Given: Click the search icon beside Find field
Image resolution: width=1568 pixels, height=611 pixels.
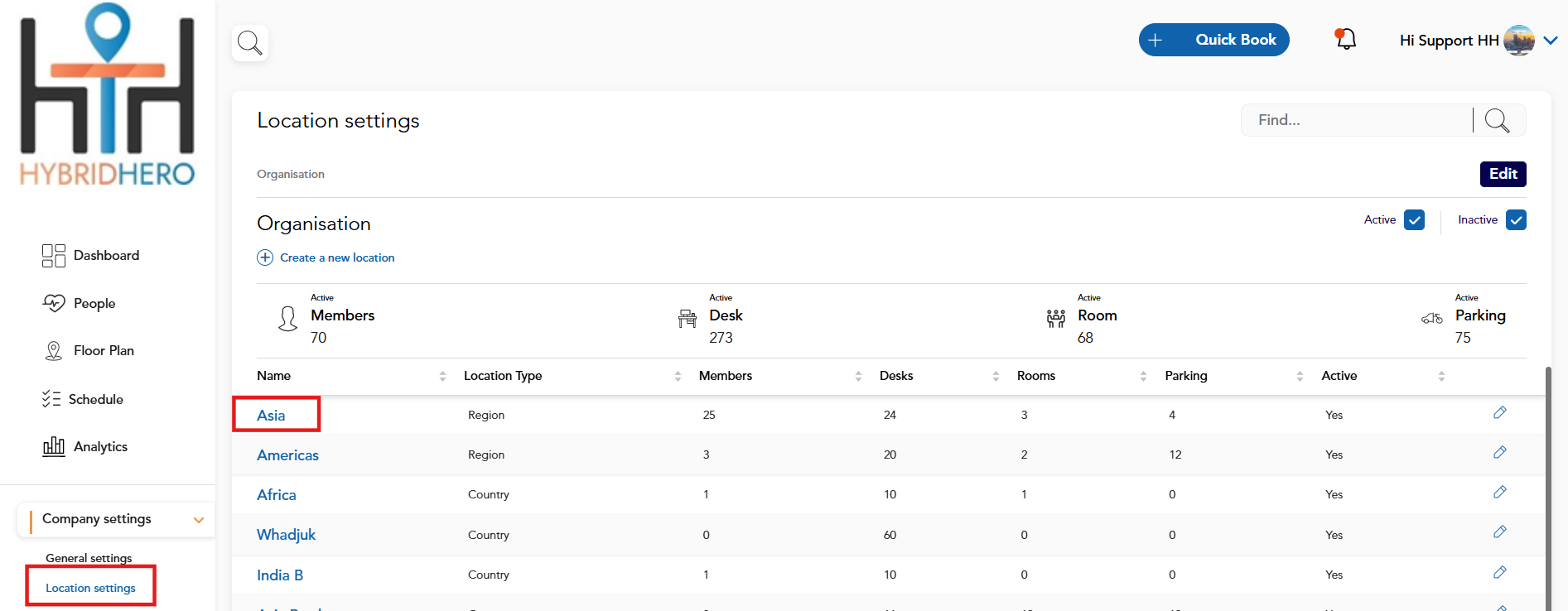Looking at the screenshot, I should click(x=1497, y=121).
